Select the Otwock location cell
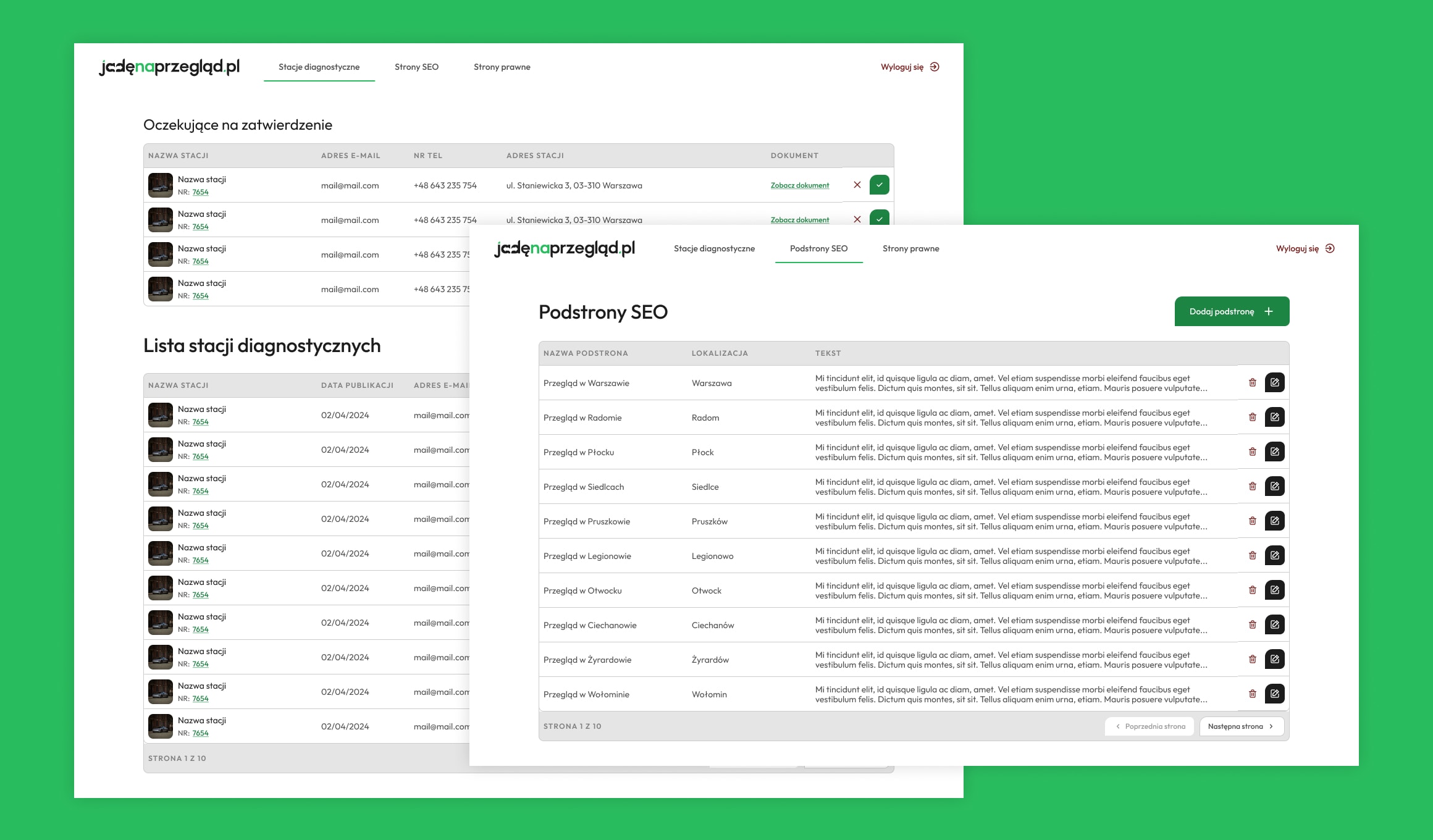Viewport: 1433px width, 840px height. [707, 590]
